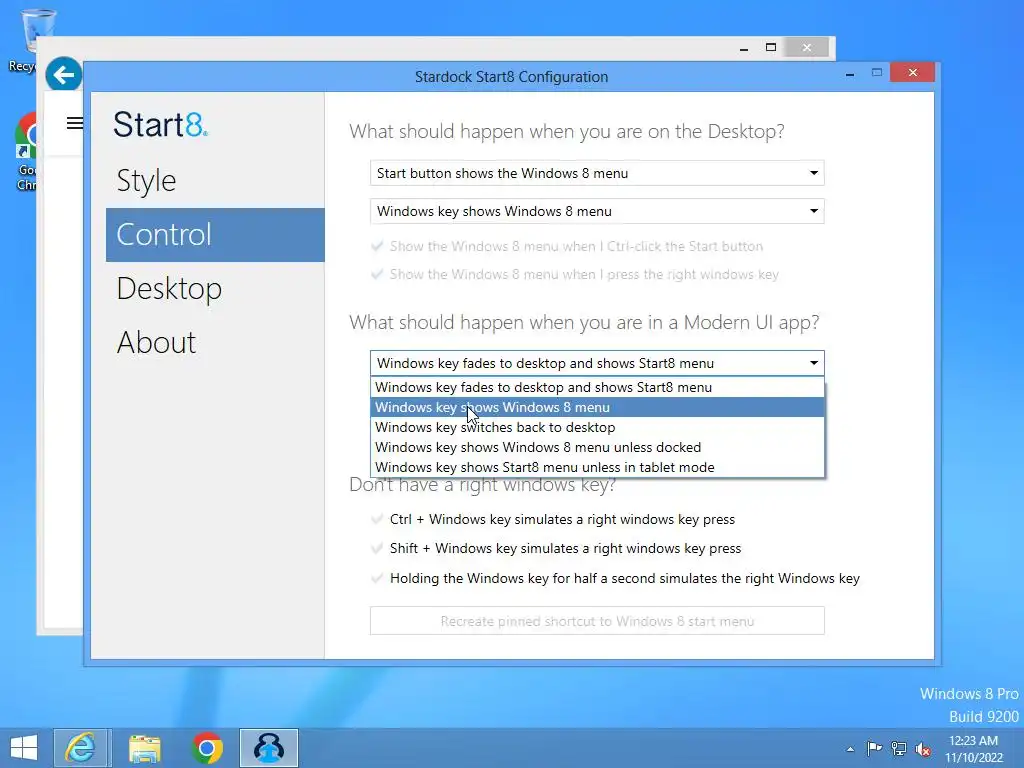1024x768 pixels.
Task: Minimize the background window
Action: point(744,48)
